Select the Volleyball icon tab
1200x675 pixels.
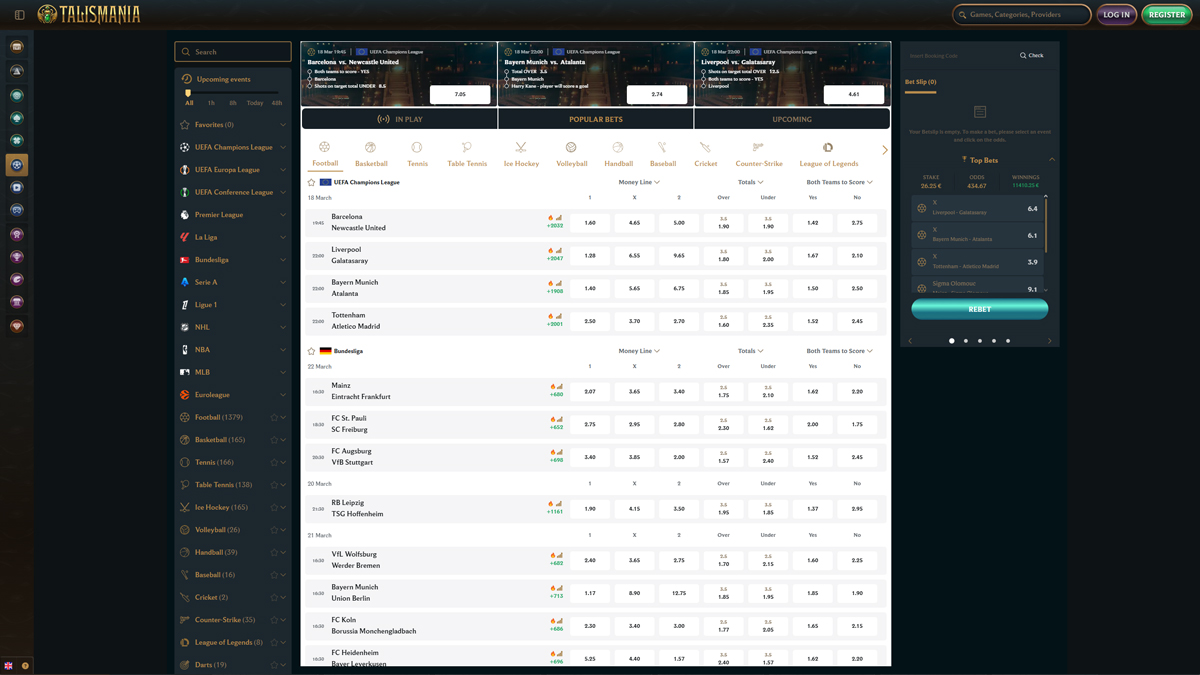(x=571, y=147)
